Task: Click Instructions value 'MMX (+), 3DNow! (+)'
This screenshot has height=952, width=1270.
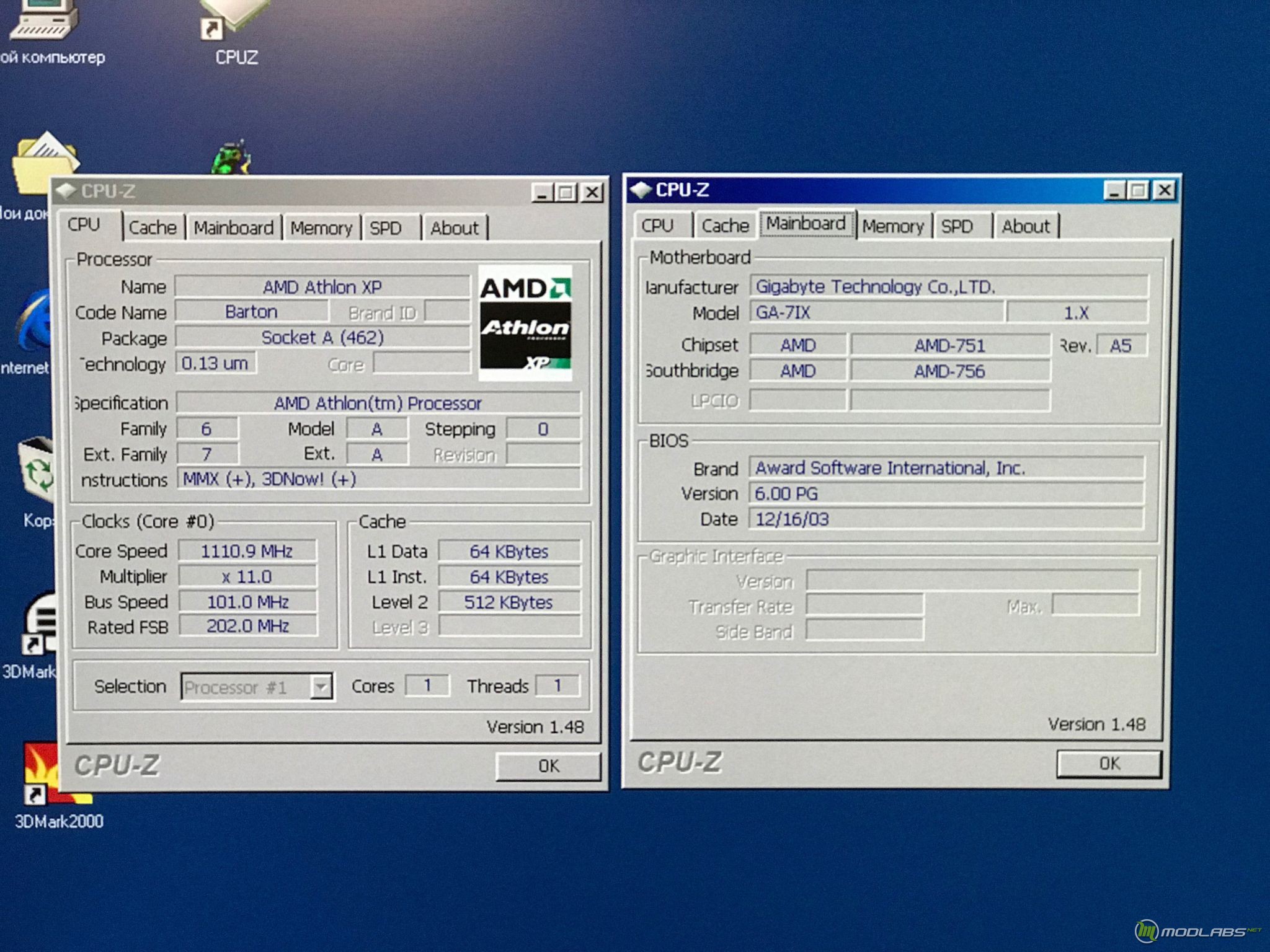Action: coord(378,479)
